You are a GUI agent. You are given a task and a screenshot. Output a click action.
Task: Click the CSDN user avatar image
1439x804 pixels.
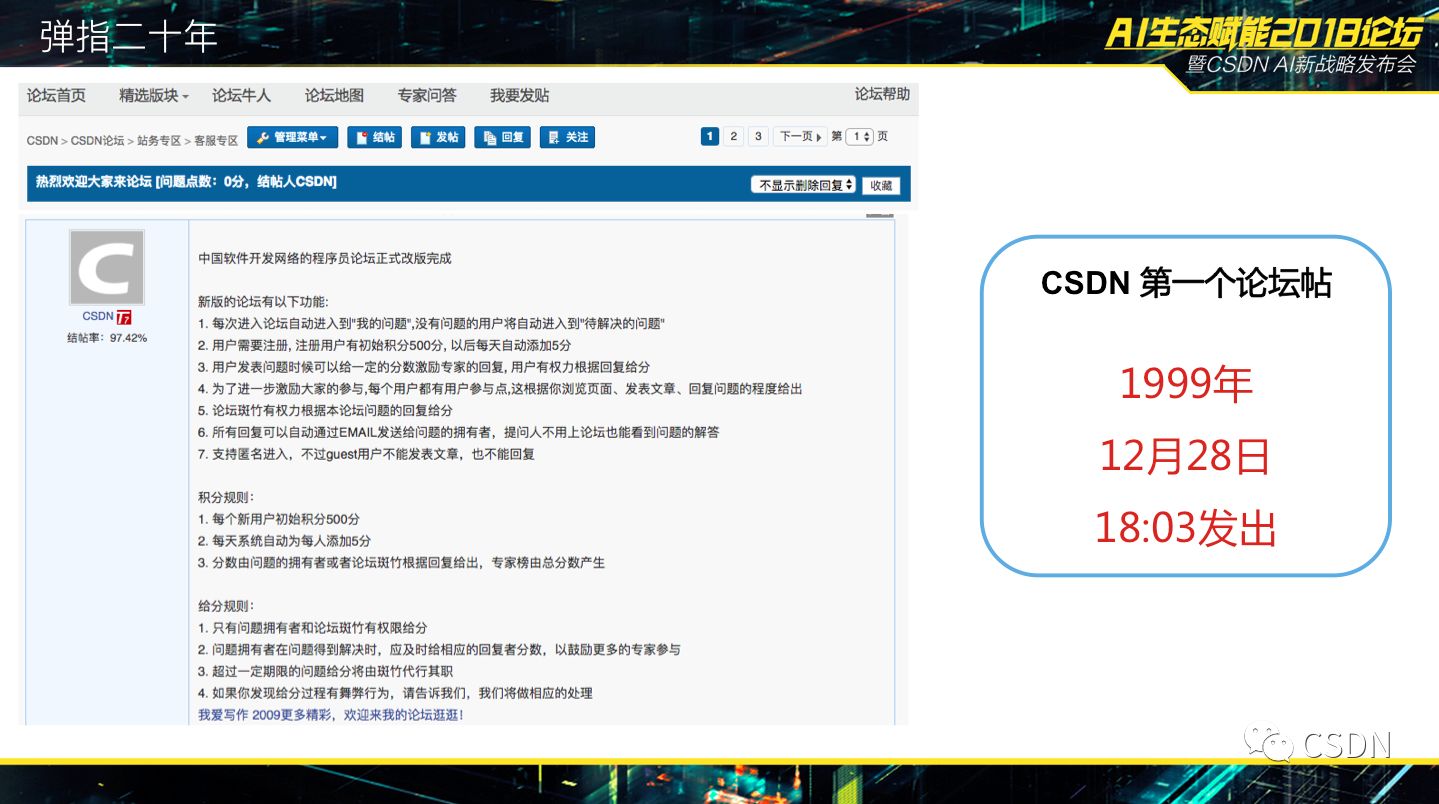(x=107, y=267)
